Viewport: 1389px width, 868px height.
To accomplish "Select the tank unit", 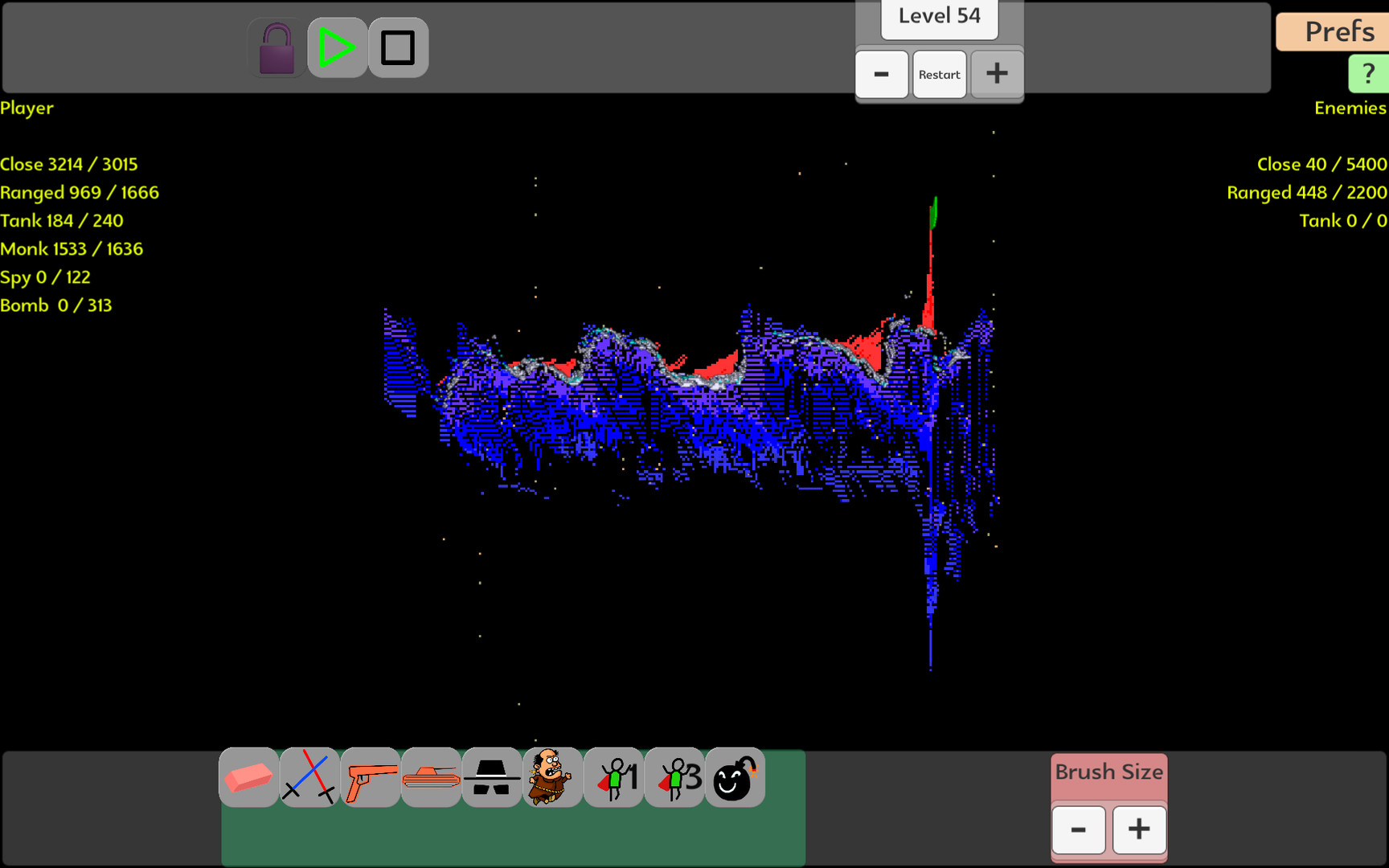I will [431, 777].
